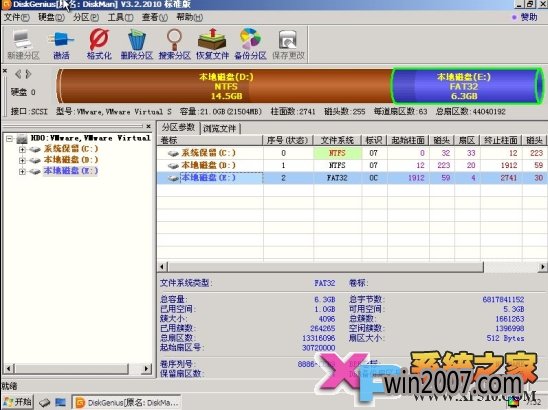
Task: Click the 终止柱面 column header
Action: click(501, 141)
